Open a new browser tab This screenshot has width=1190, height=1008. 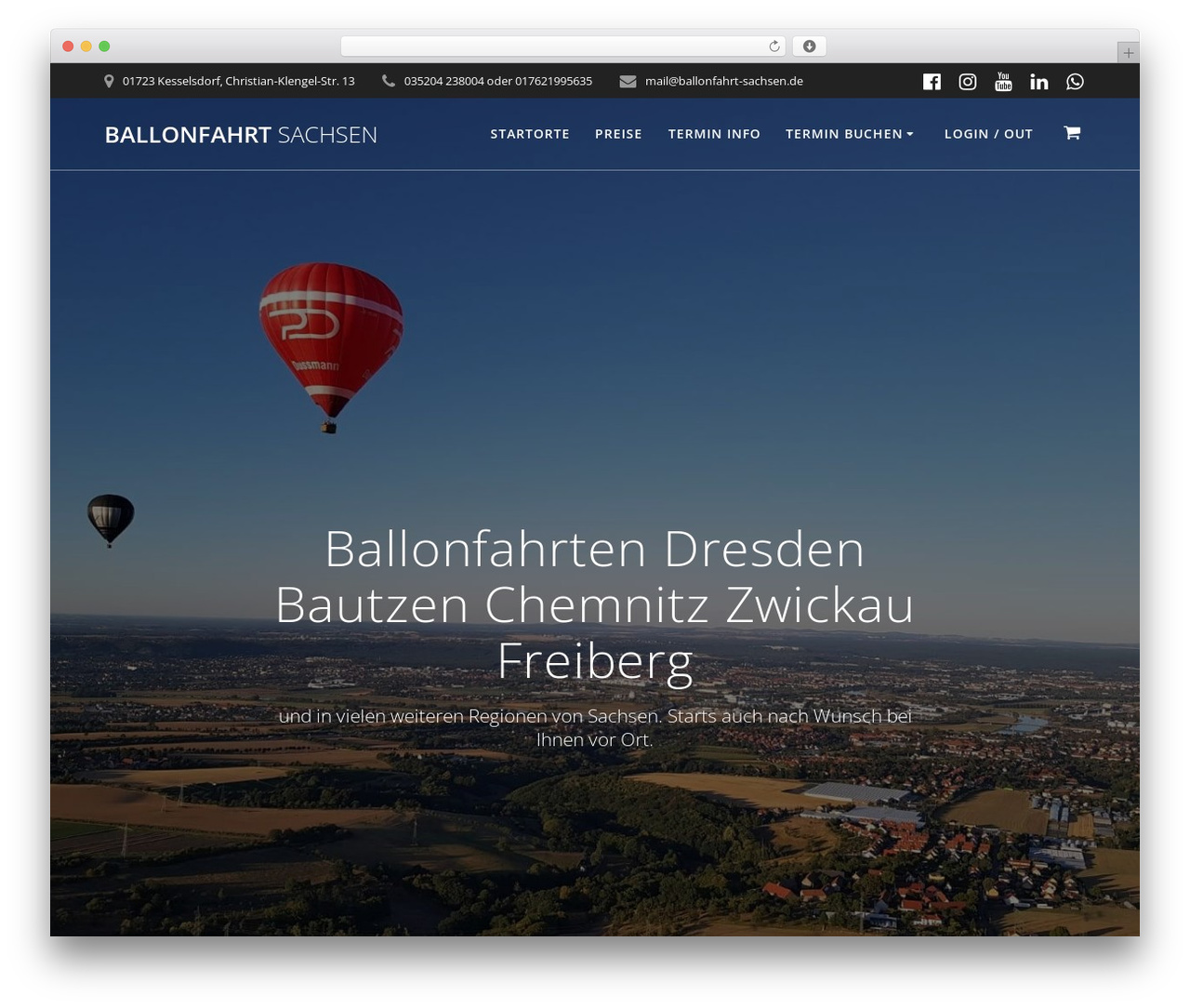point(1128,53)
